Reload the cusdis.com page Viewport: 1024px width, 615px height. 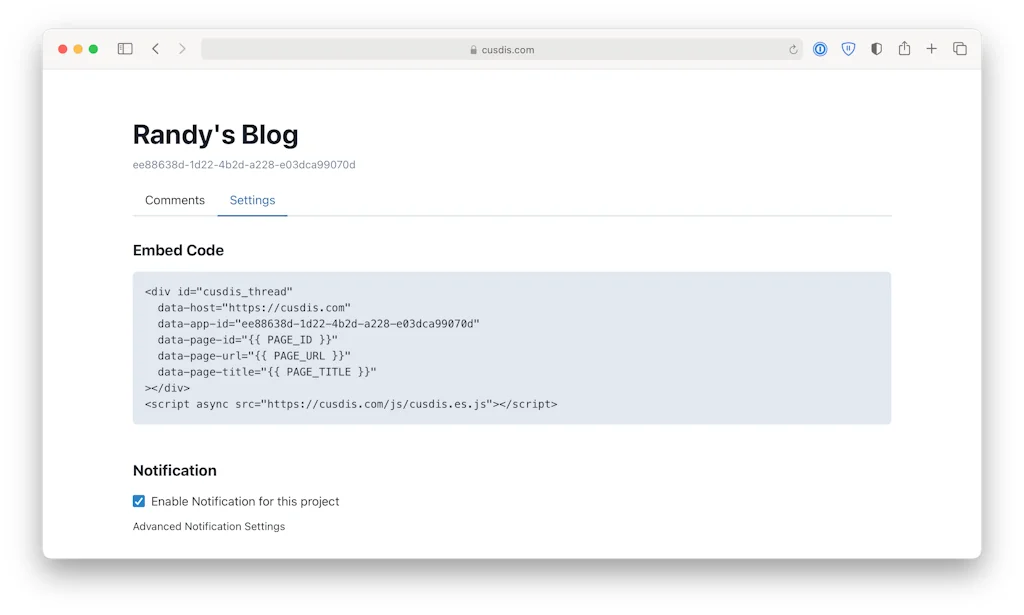[793, 48]
